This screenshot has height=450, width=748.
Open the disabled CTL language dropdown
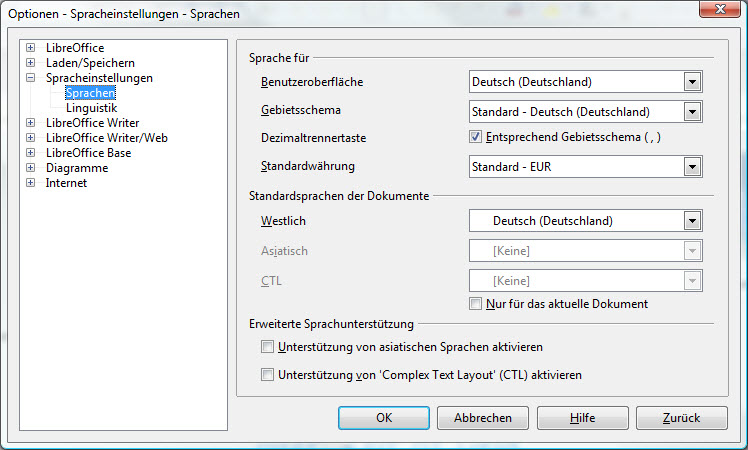[692, 281]
